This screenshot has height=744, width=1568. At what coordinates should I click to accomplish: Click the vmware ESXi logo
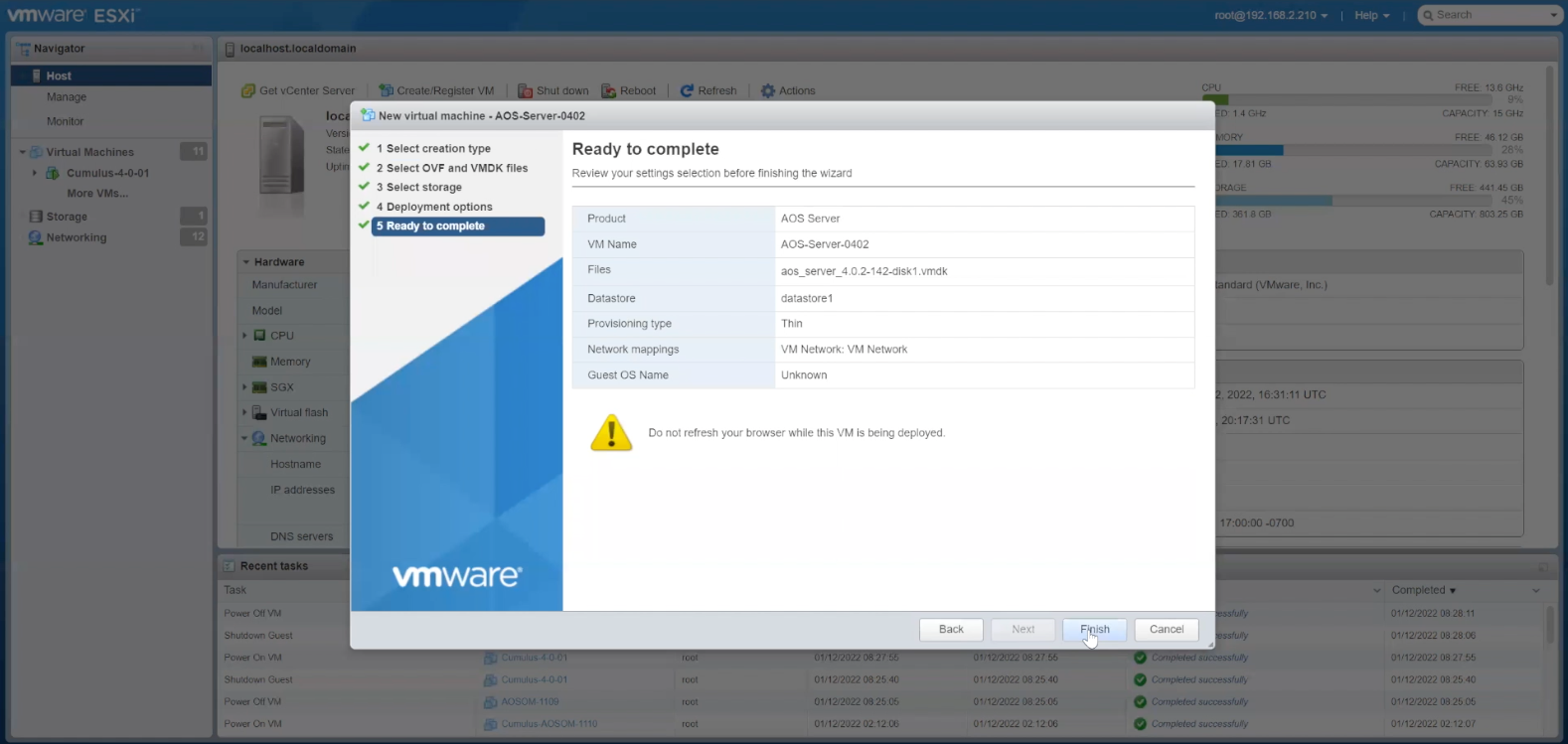[72, 15]
